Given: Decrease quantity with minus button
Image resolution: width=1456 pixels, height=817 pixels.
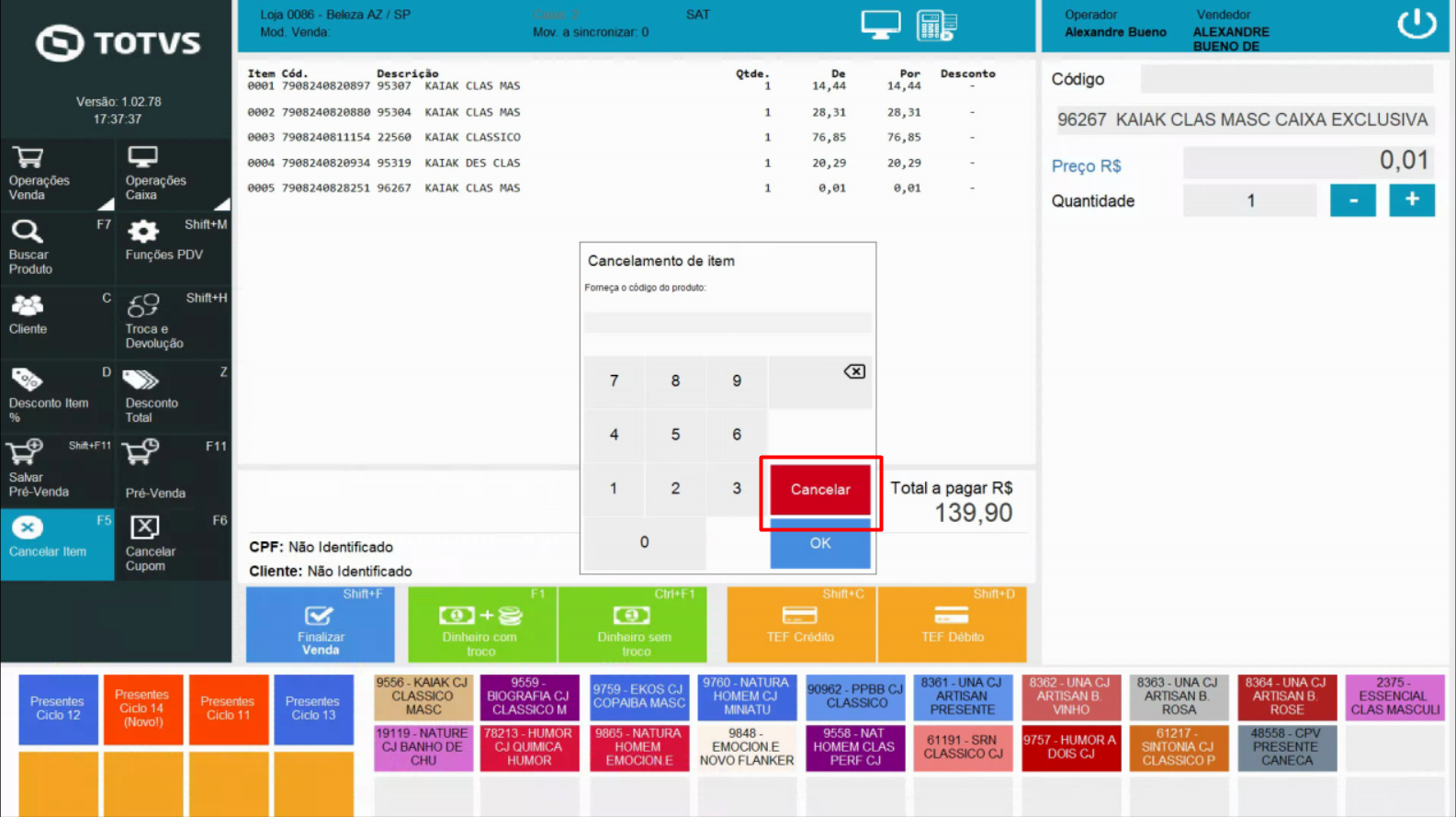Looking at the screenshot, I should [1353, 200].
